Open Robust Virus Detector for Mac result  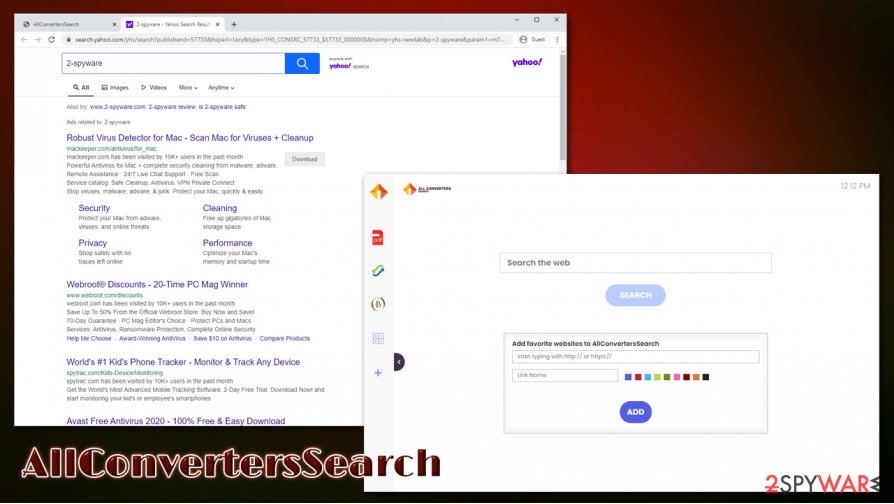tap(190, 138)
